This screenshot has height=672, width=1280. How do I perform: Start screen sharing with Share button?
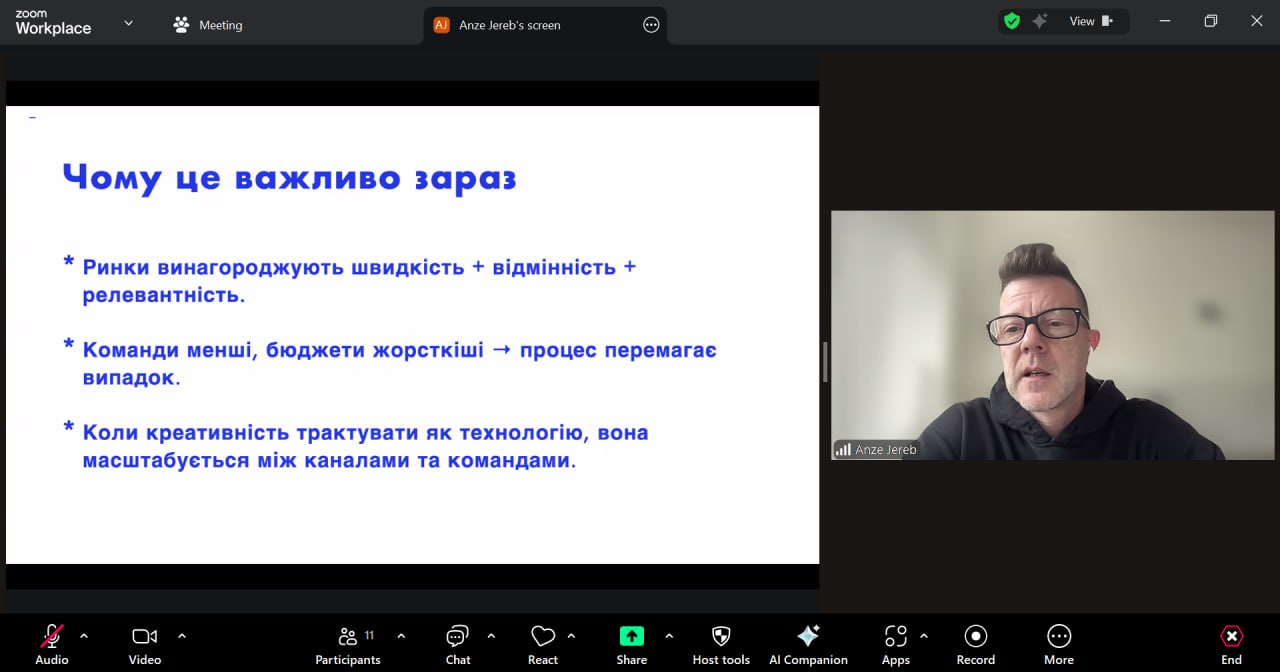(631, 637)
